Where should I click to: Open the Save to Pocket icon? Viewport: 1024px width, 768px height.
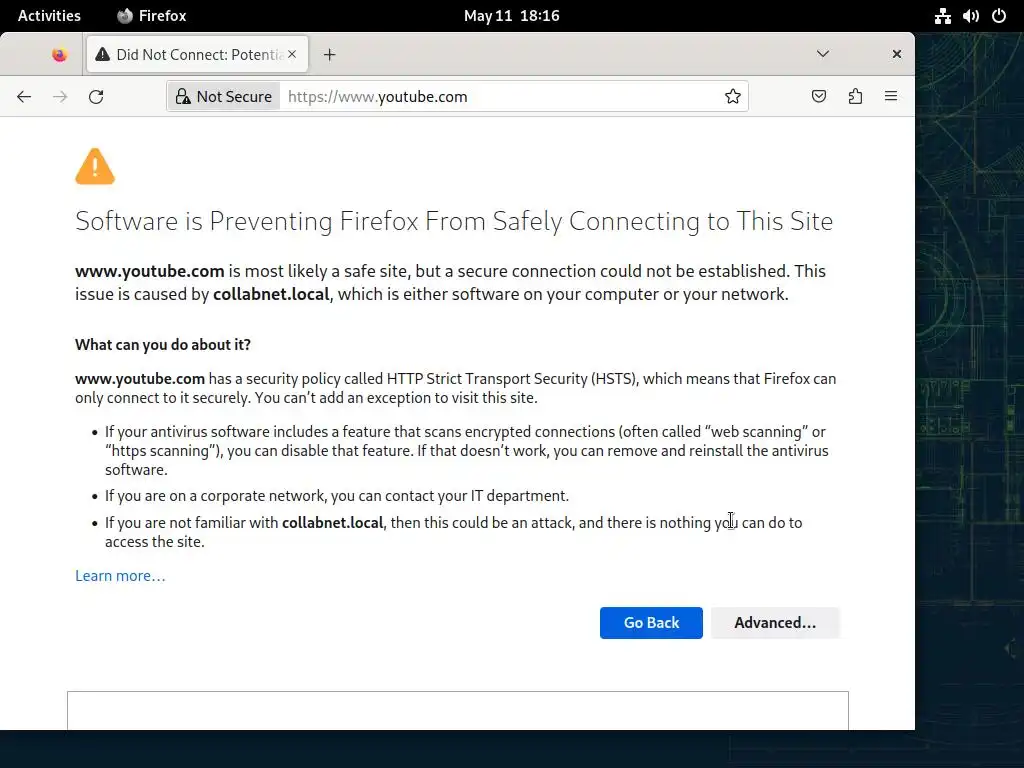(x=819, y=97)
